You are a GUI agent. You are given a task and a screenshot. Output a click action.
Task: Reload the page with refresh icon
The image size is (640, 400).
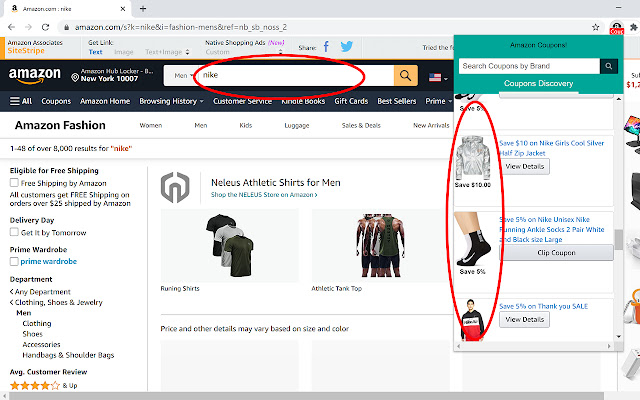[45, 27]
